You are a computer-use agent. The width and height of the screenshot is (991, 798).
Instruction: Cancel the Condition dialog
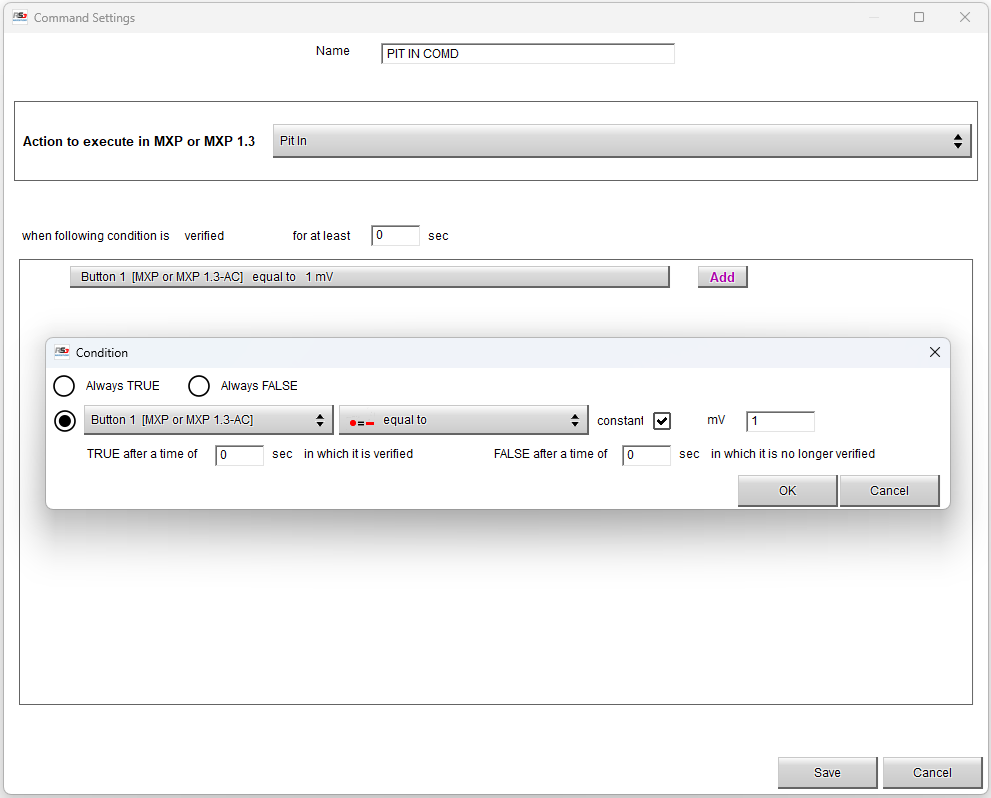click(889, 490)
